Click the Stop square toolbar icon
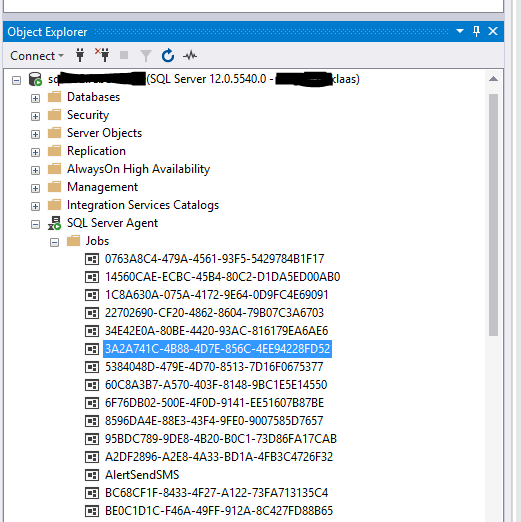 [x=124, y=55]
